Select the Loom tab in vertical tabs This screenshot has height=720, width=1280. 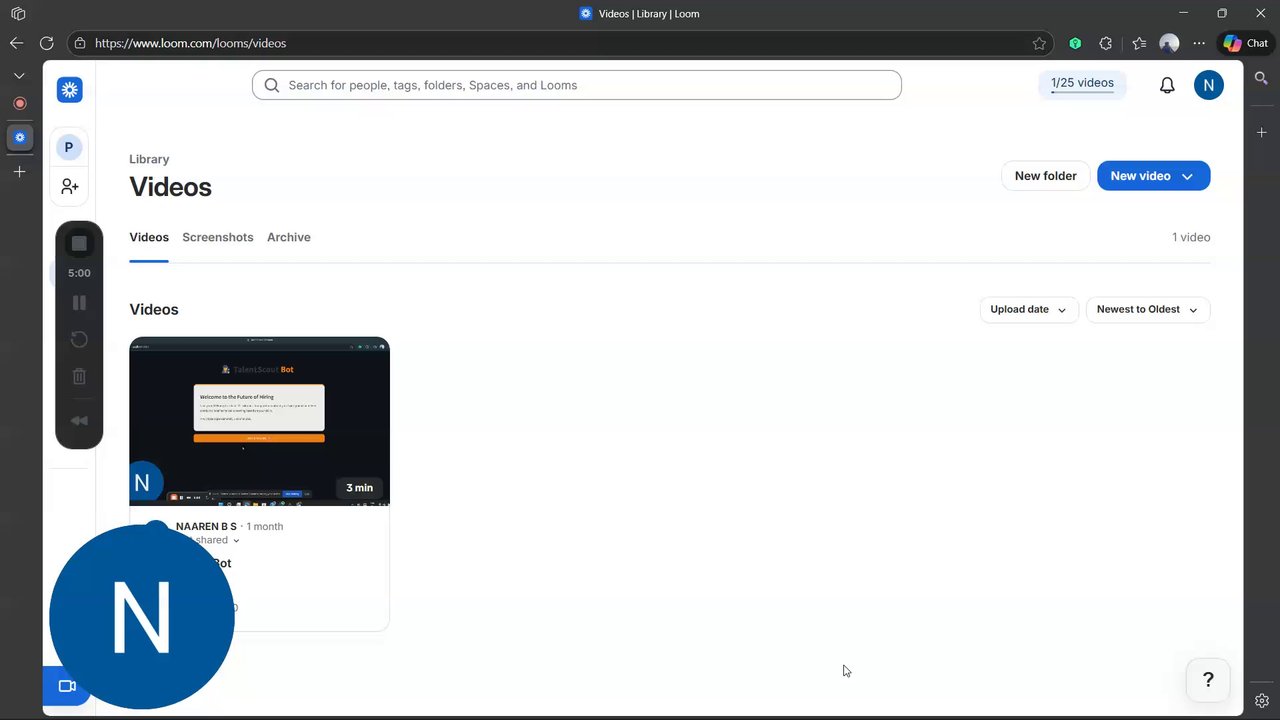click(19, 137)
